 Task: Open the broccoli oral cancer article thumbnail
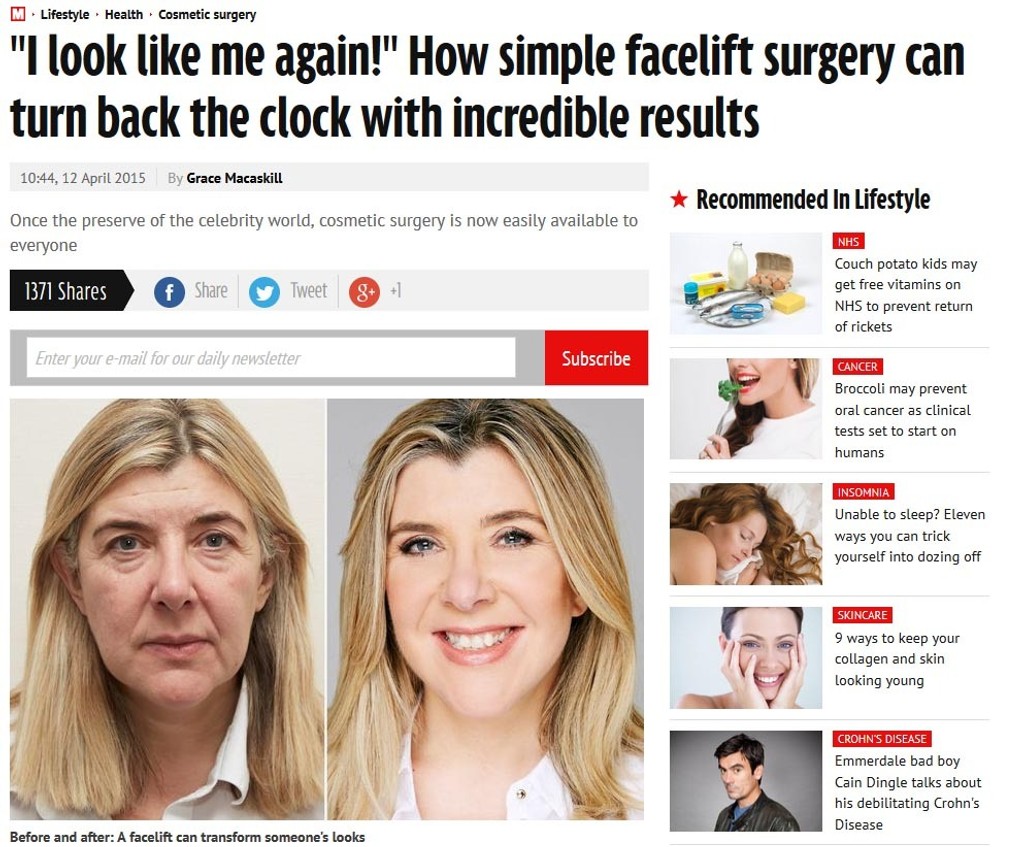[746, 409]
